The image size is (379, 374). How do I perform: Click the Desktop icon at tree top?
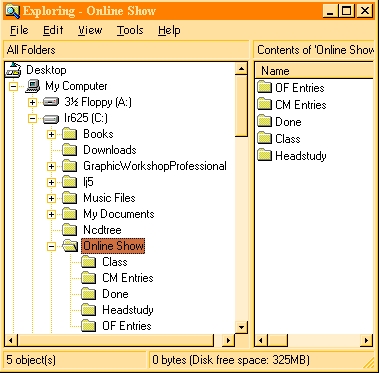pos(13,70)
